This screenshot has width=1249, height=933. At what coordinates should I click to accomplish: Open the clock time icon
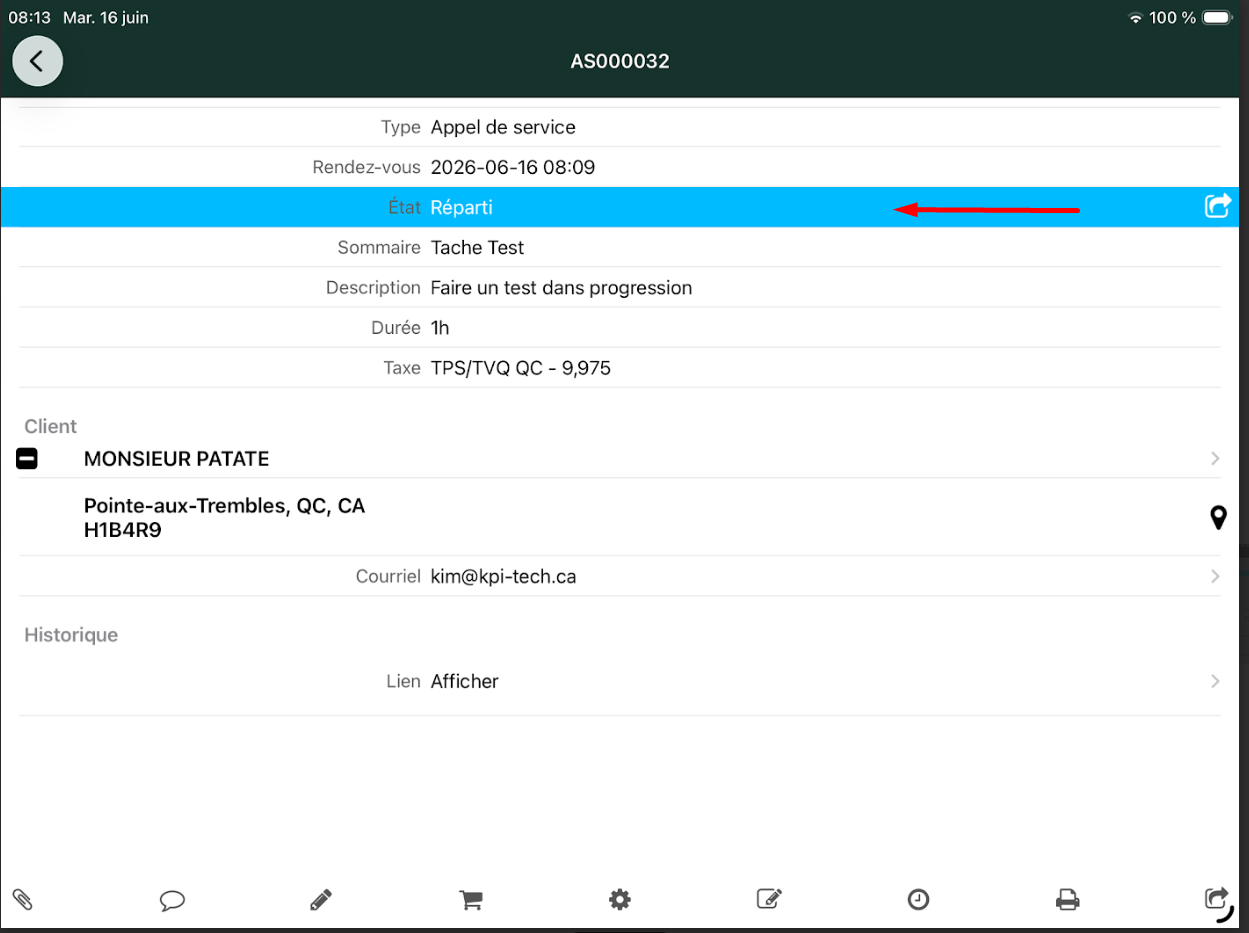(918, 900)
